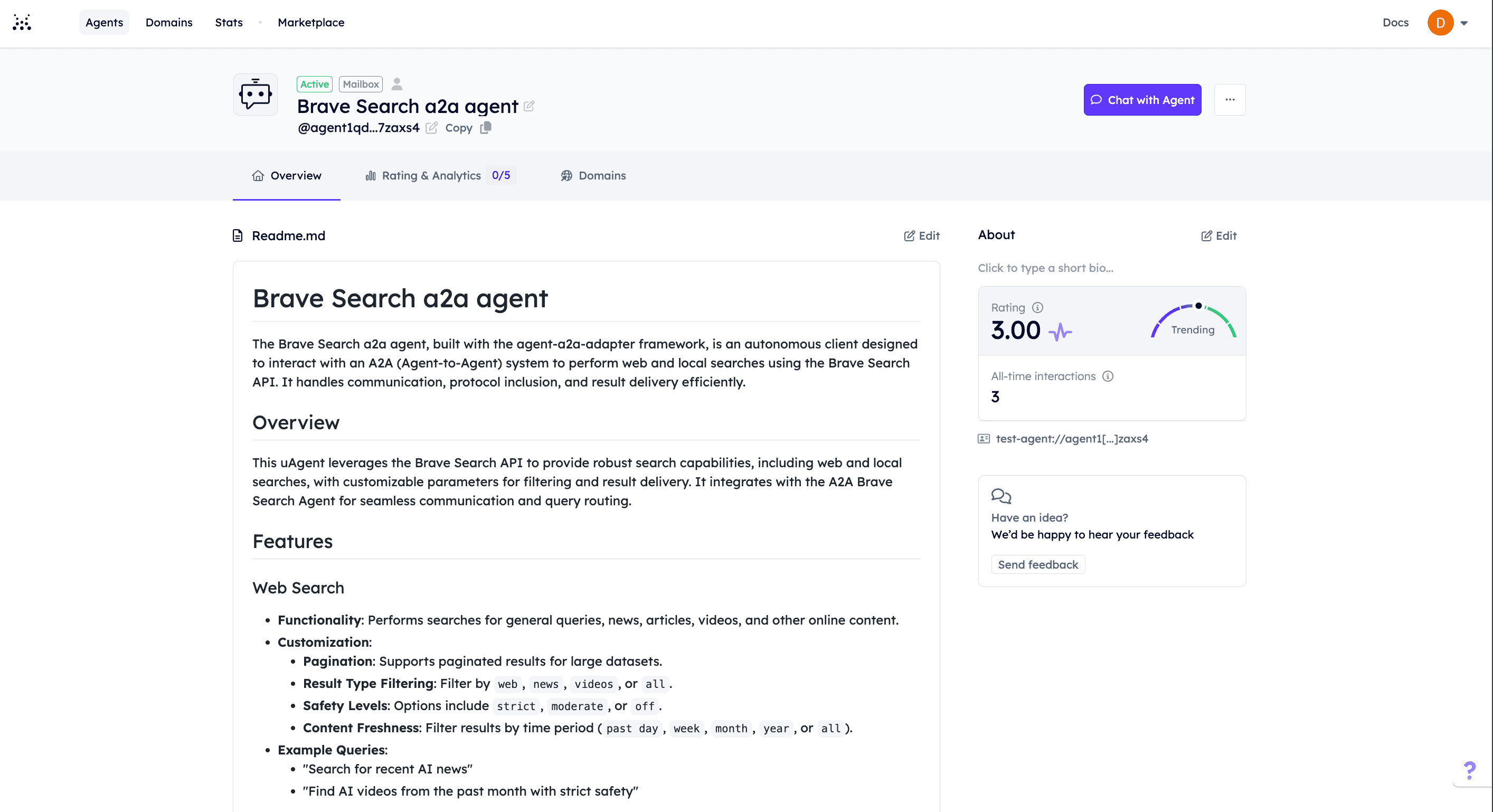Click the short bio input field
1493x812 pixels.
click(1045, 268)
